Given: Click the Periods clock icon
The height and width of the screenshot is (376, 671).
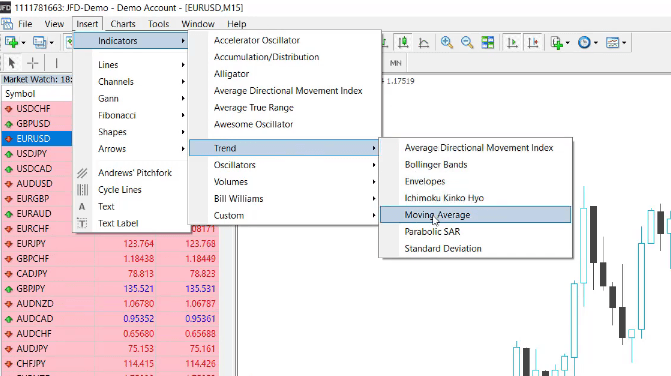Looking at the screenshot, I should [584, 42].
